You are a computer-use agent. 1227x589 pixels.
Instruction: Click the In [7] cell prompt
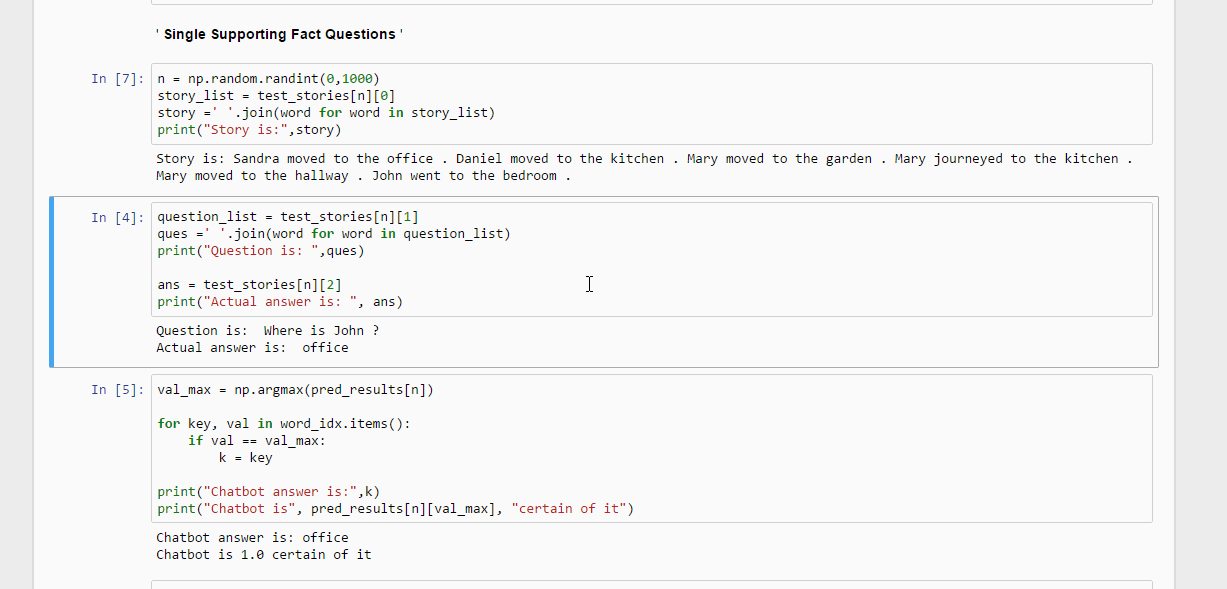click(118, 79)
